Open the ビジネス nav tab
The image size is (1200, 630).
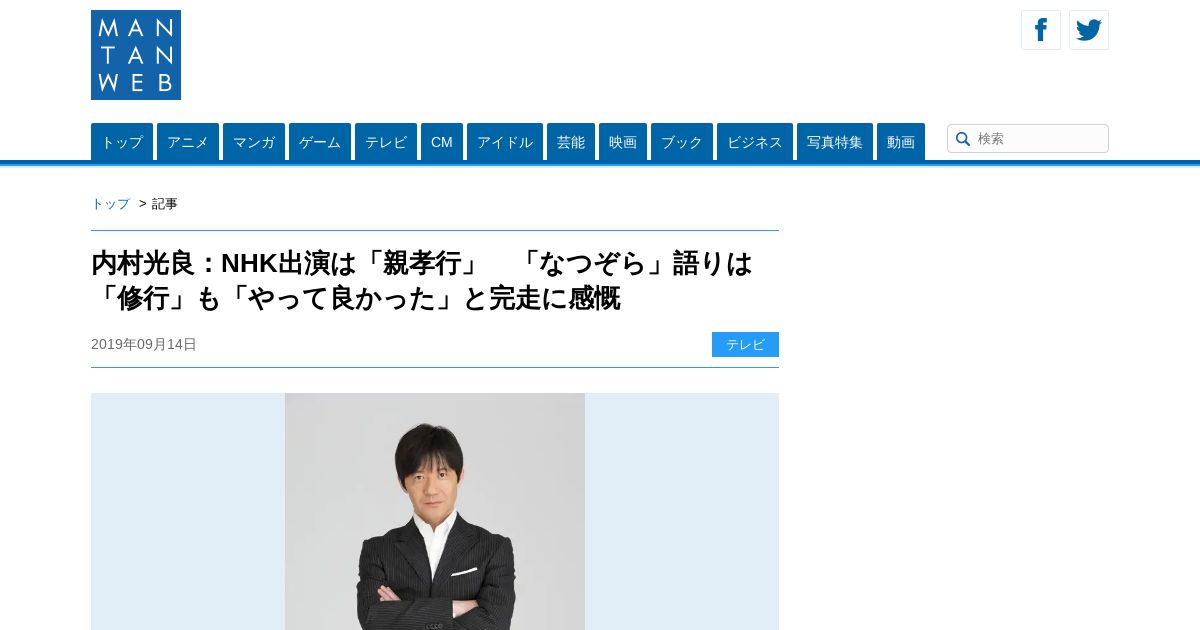(755, 142)
